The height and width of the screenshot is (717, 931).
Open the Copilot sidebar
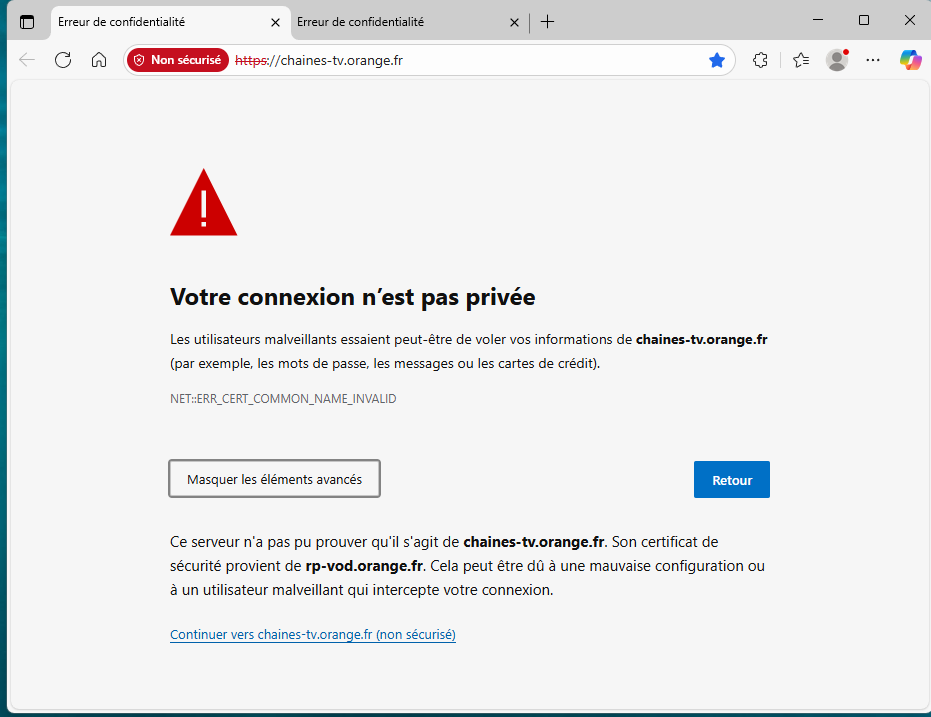(910, 60)
